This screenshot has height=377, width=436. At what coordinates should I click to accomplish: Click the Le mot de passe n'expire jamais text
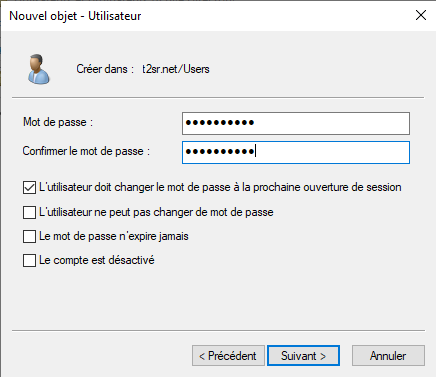click(114, 236)
